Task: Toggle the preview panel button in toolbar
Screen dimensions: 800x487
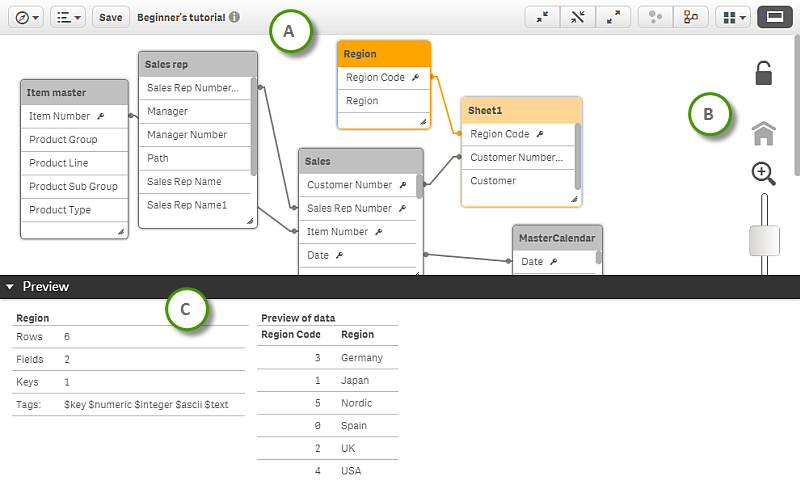Action: tap(773, 17)
